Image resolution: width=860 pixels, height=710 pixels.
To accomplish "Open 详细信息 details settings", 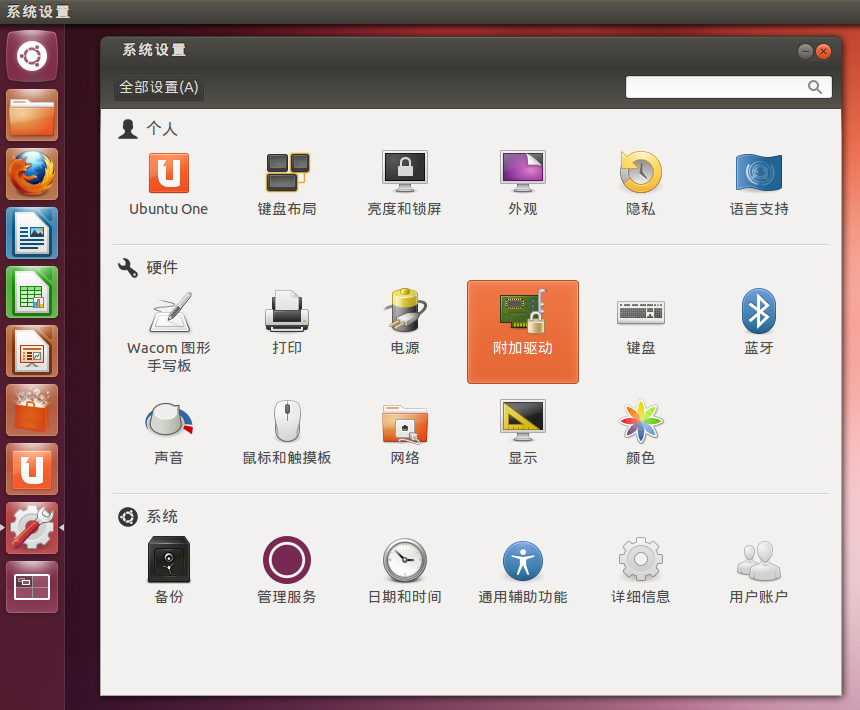I will (x=641, y=570).
